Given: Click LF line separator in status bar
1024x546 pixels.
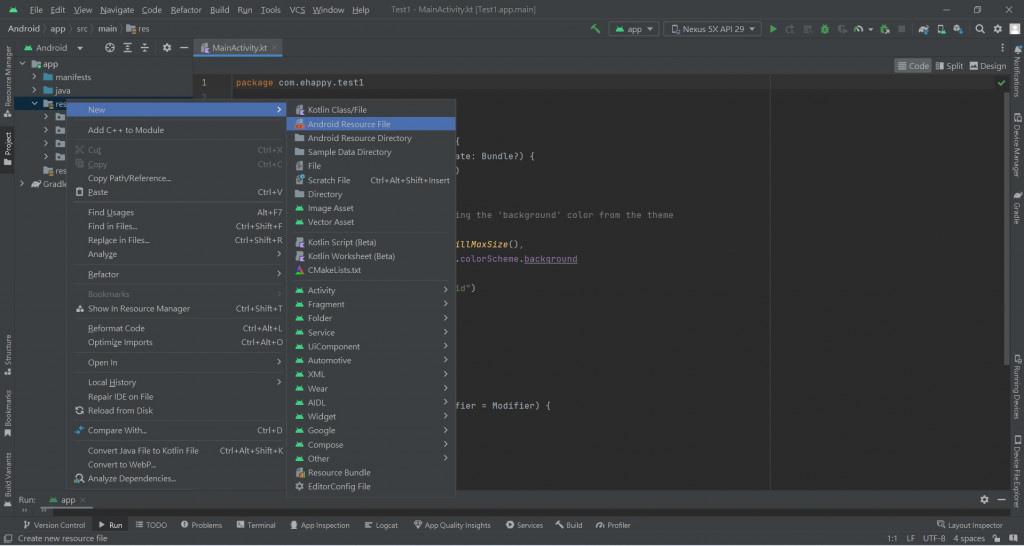Looking at the screenshot, I should point(910,539).
